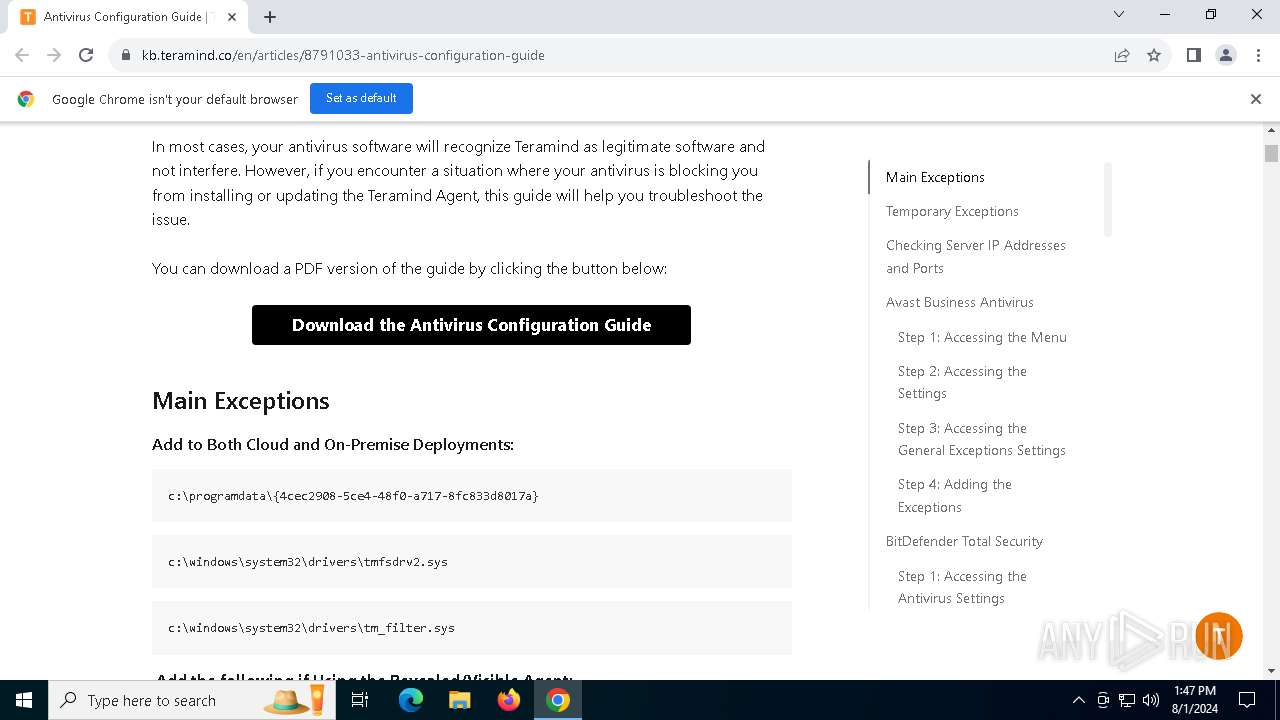Go to Step 2: Accessing the Settings
The width and height of the screenshot is (1280, 720).
pos(962,382)
